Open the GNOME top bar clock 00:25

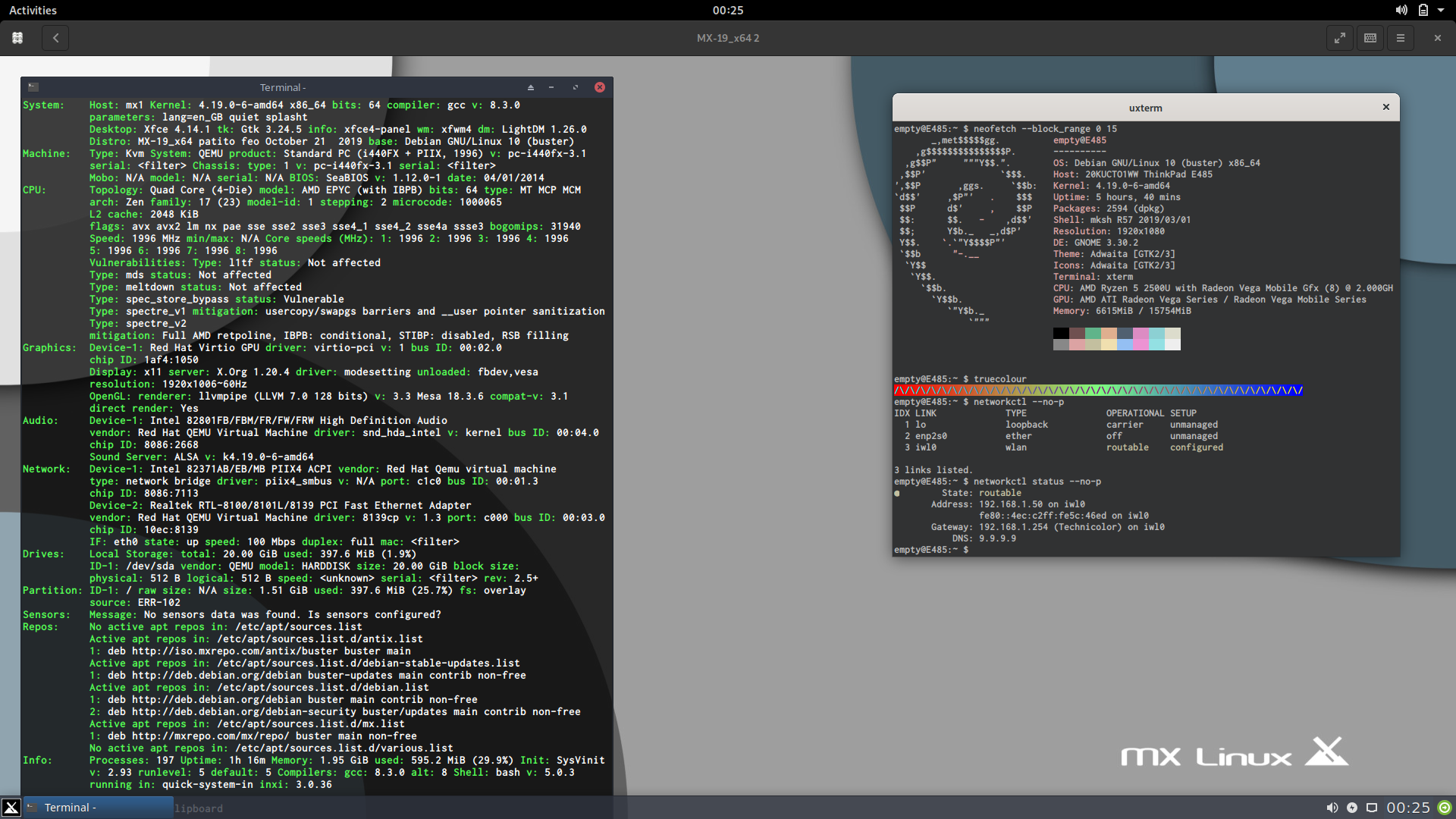728,10
